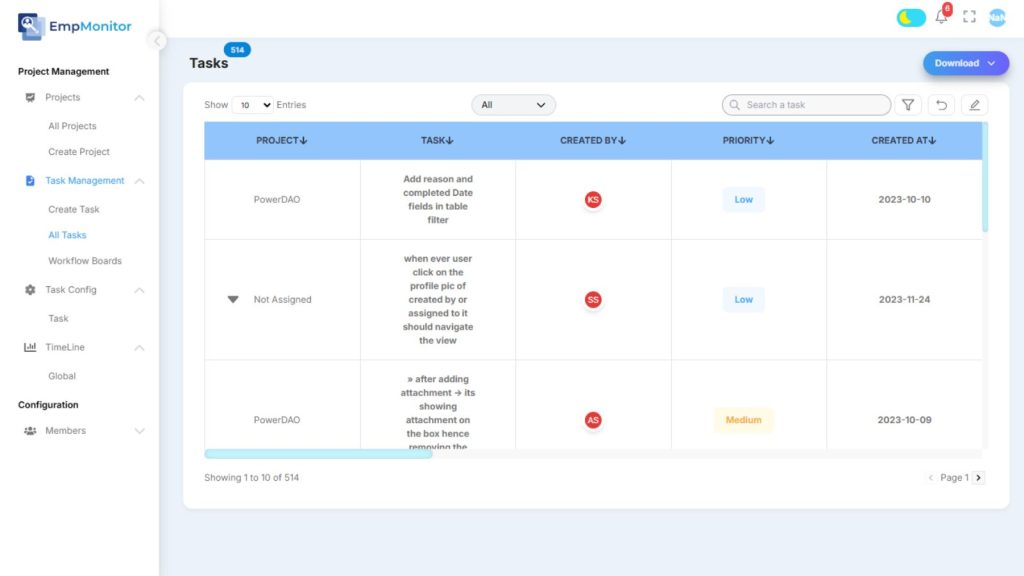Viewport: 1024px width, 576px height.
Task: Collapse the Task Management section chevron
Action: [139, 181]
